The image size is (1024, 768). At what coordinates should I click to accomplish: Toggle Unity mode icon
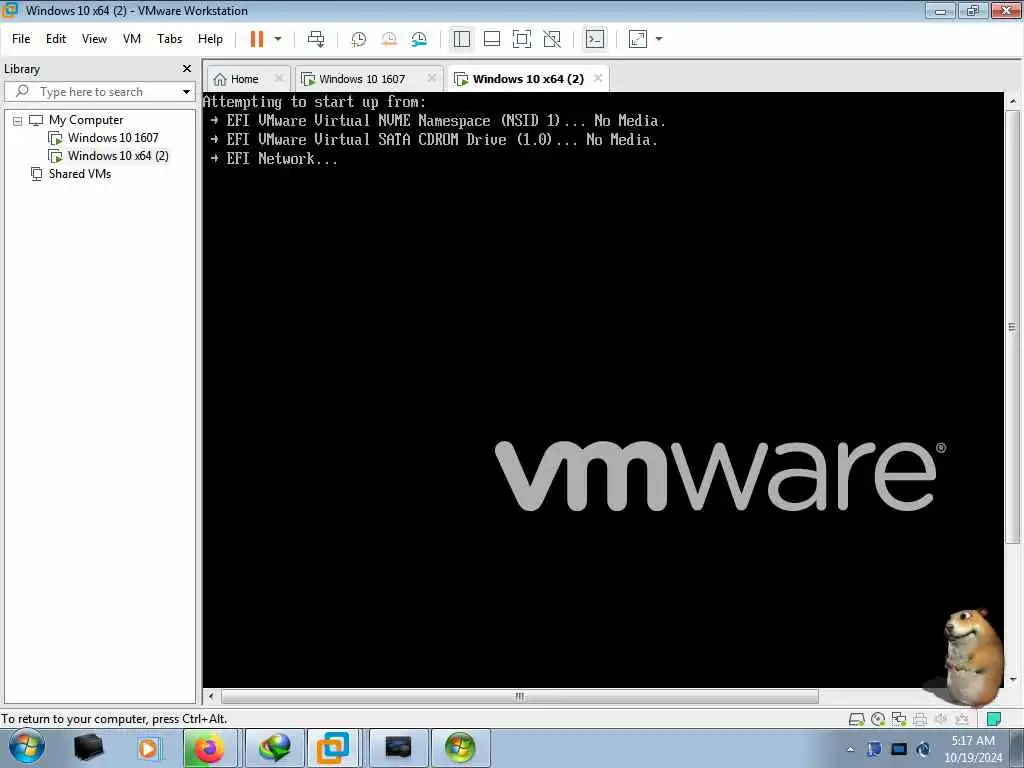552,39
